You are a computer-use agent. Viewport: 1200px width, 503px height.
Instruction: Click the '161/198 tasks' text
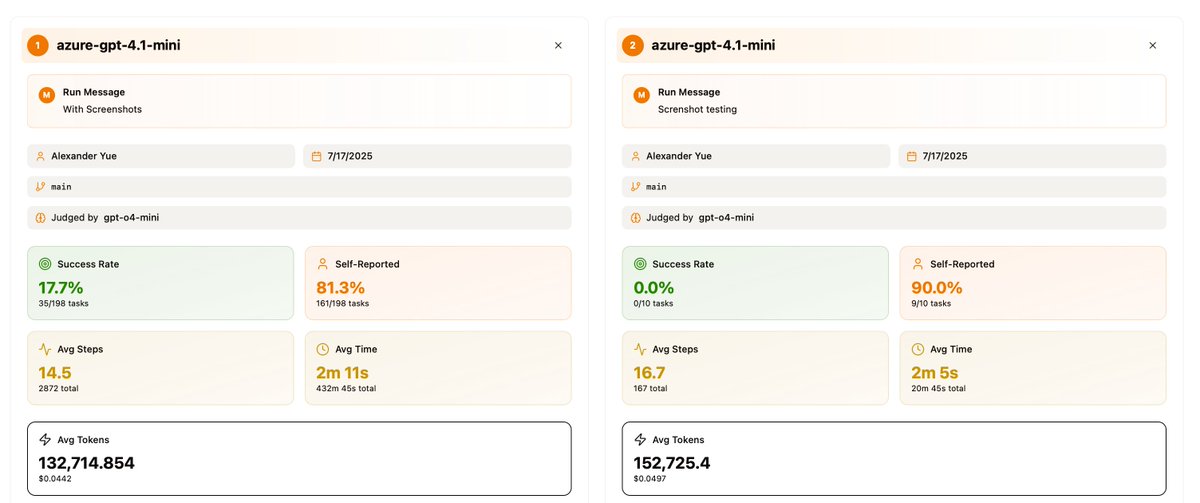pyautogui.click(x=343, y=303)
